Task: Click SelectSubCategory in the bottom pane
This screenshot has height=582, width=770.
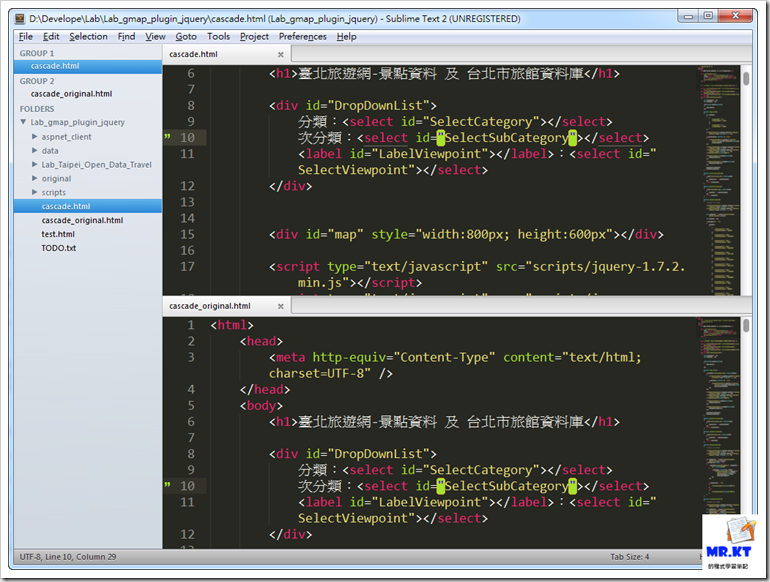Action: [x=506, y=486]
